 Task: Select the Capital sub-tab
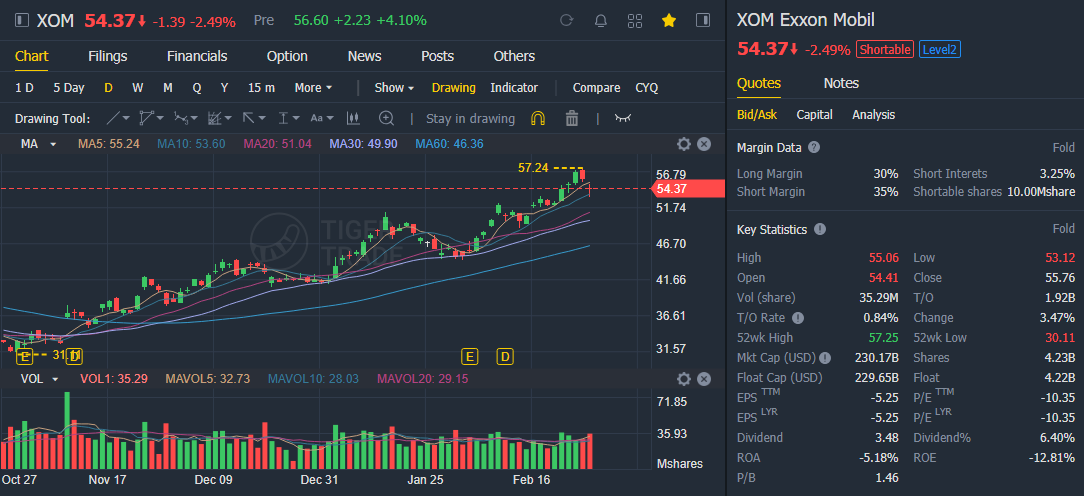click(x=814, y=115)
